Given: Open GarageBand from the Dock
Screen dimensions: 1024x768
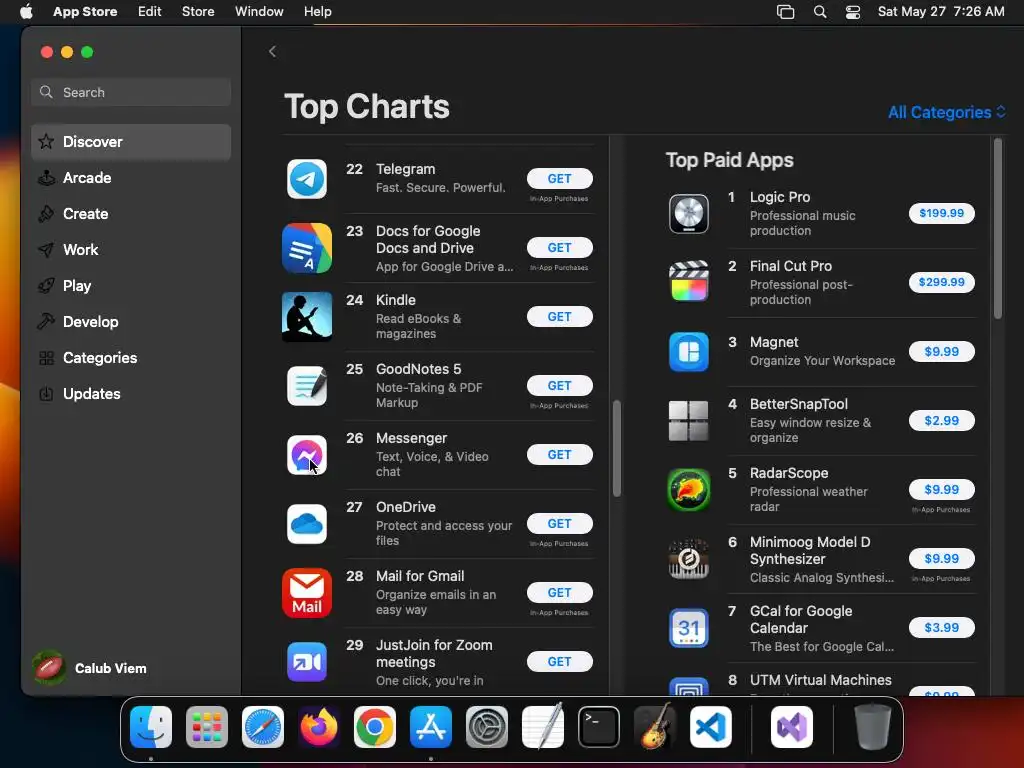Looking at the screenshot, I should click(x=654, y=727).
